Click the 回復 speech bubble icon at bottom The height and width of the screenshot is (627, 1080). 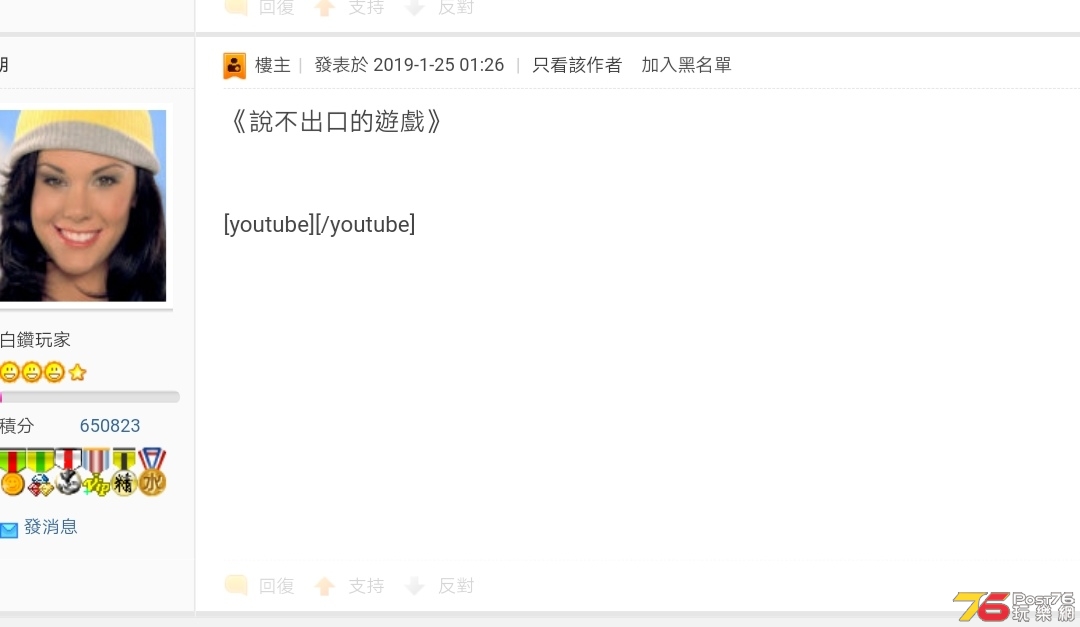coord(236,585)
